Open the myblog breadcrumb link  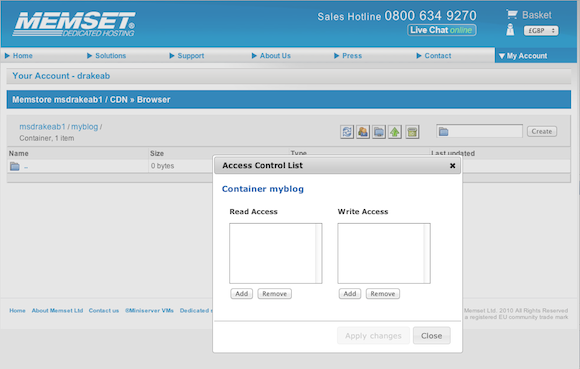point(84,127)
